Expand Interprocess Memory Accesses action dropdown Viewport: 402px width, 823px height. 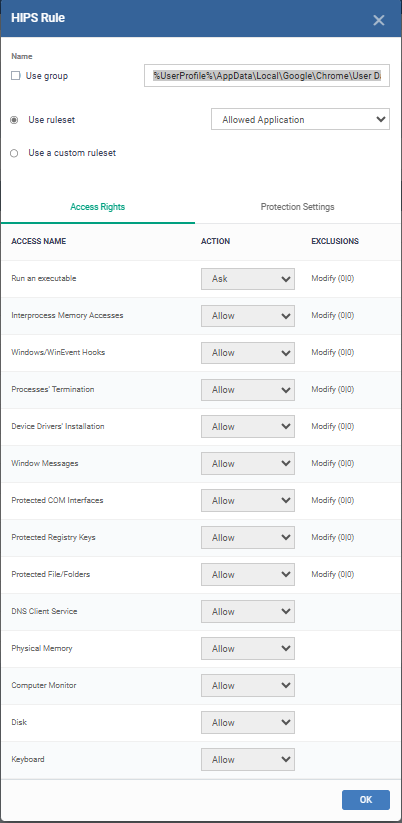(248, 316)
